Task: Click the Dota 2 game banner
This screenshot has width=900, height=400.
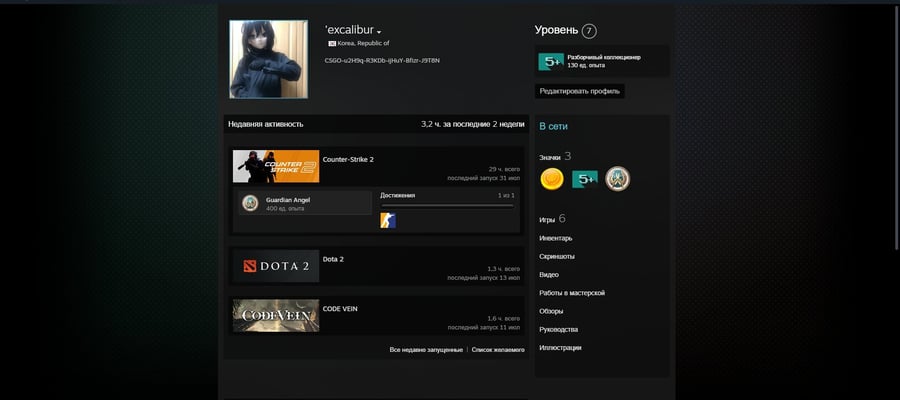Action: [x=276, y=266]
